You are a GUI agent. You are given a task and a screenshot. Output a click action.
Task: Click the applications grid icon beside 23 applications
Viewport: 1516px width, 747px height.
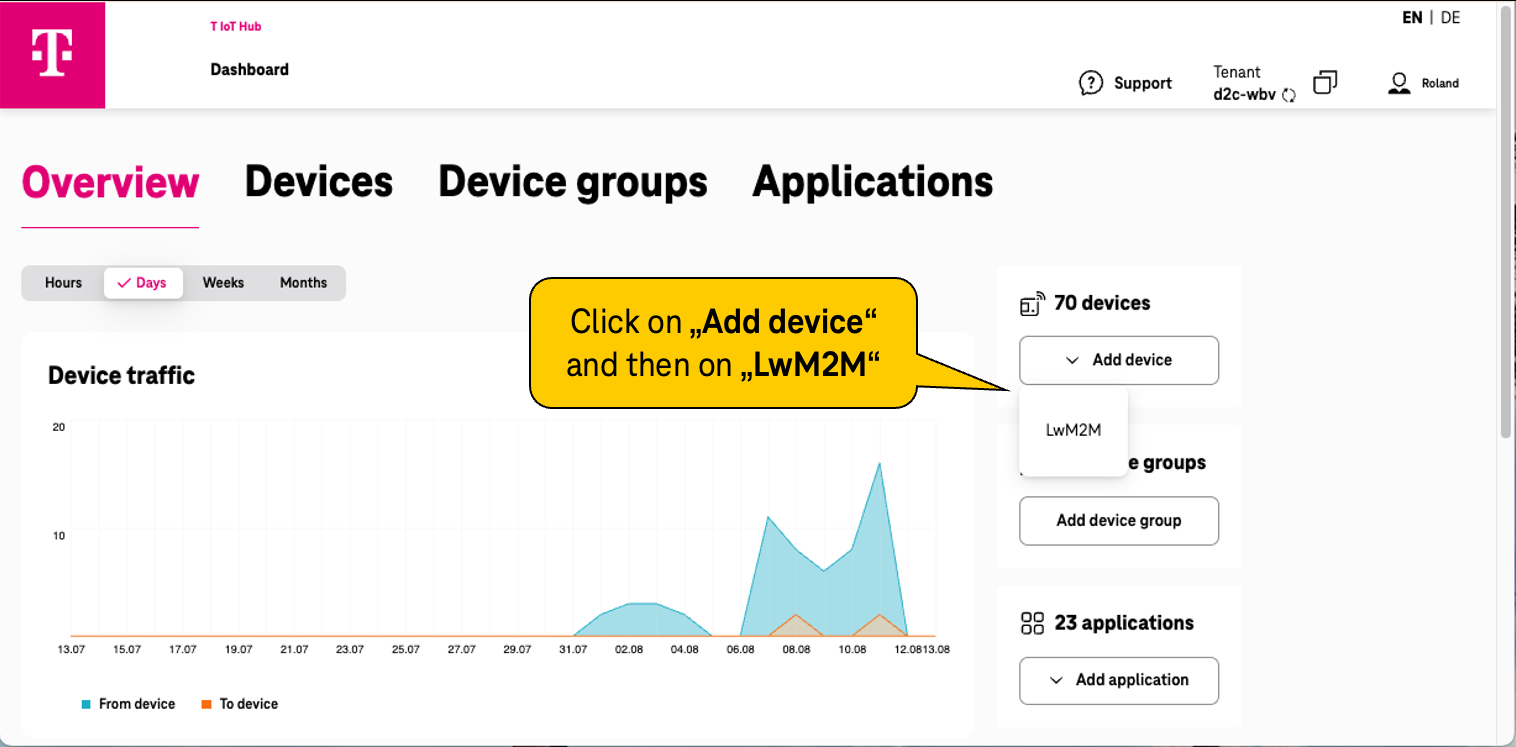[x=1032, y=622]
